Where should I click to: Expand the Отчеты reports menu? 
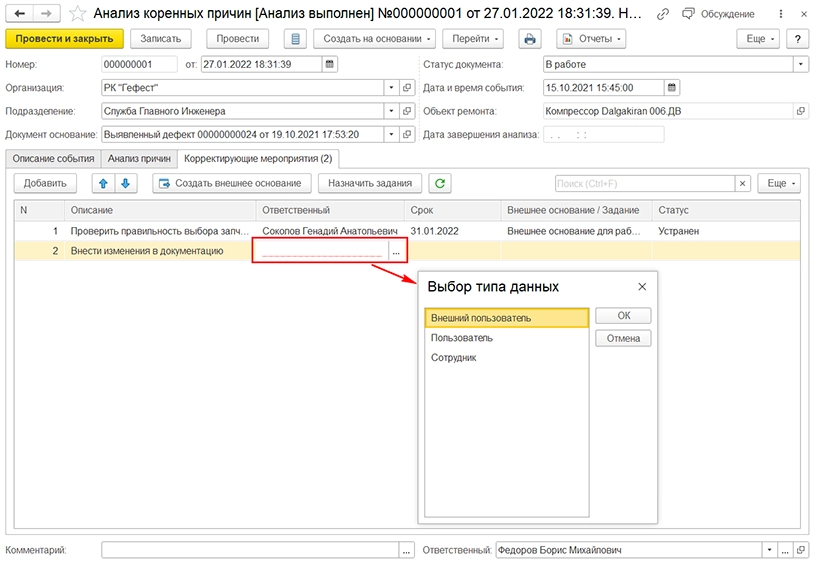tap(591, 39)
